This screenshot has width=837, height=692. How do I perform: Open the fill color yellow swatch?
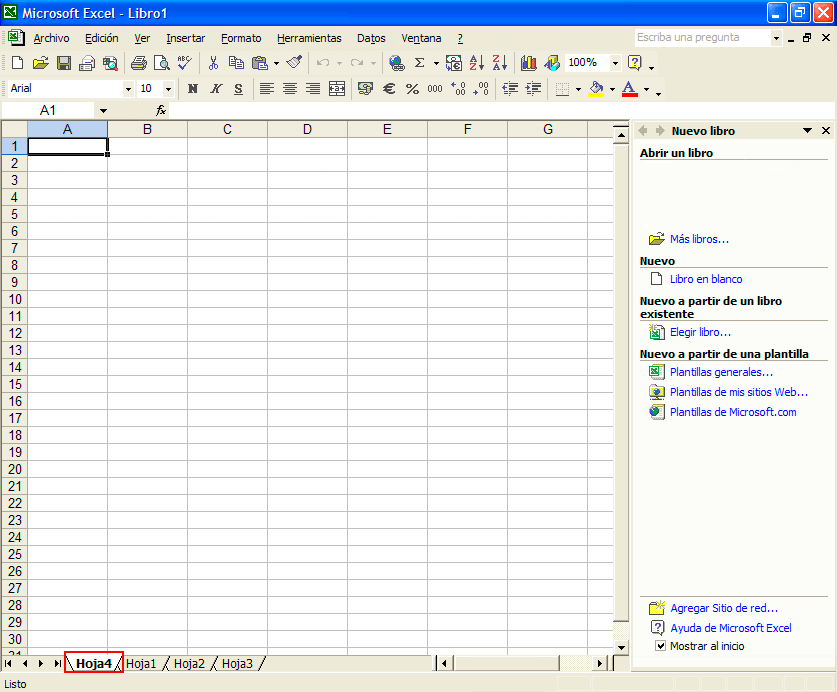click(x=596, y=89)
